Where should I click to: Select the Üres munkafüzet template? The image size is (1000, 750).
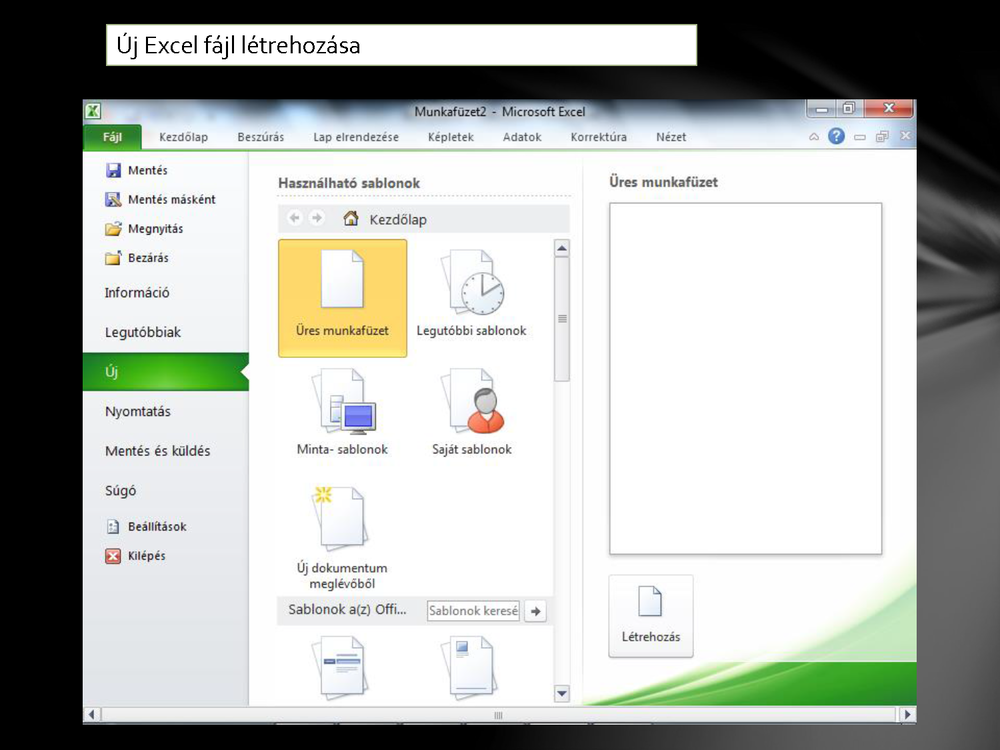342,298
